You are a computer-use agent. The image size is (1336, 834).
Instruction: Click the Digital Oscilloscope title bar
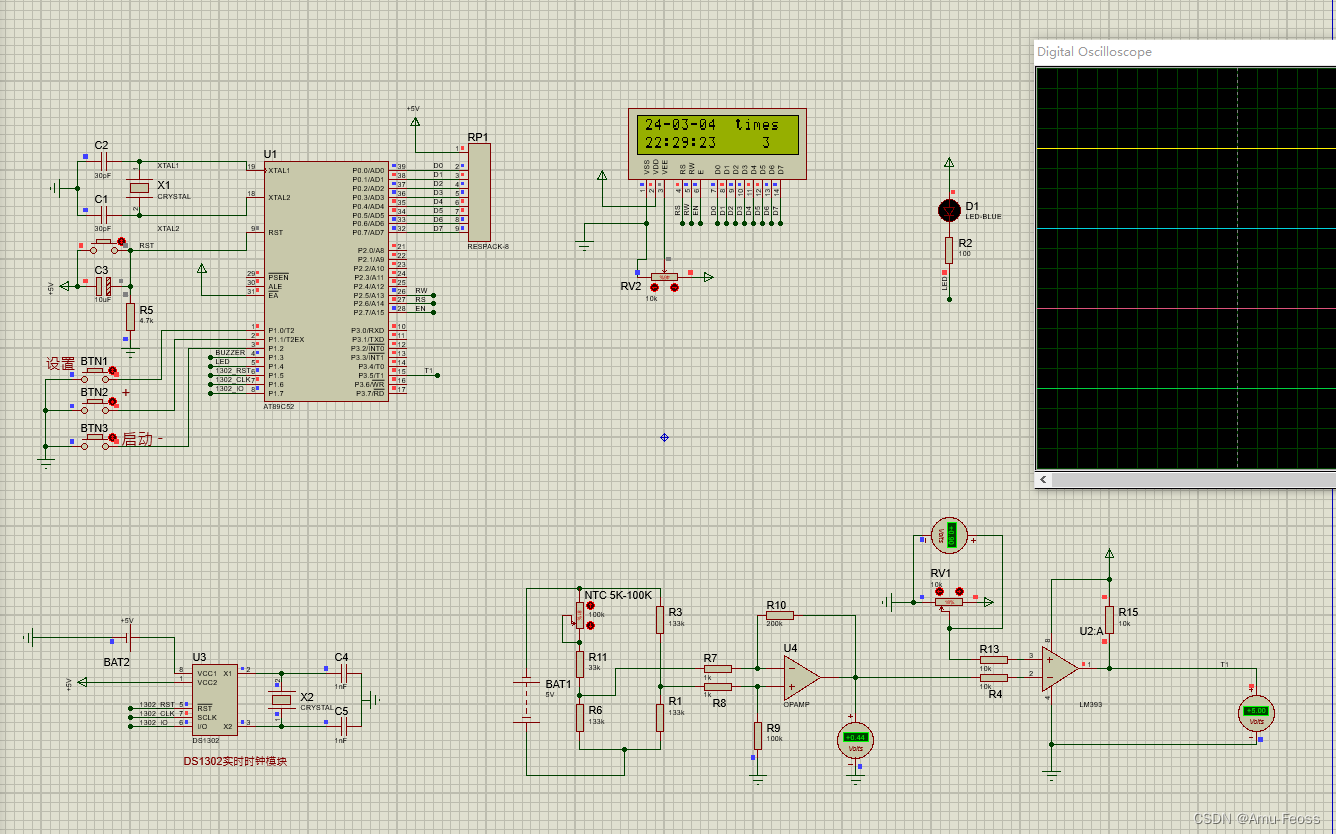[1186, 52]
